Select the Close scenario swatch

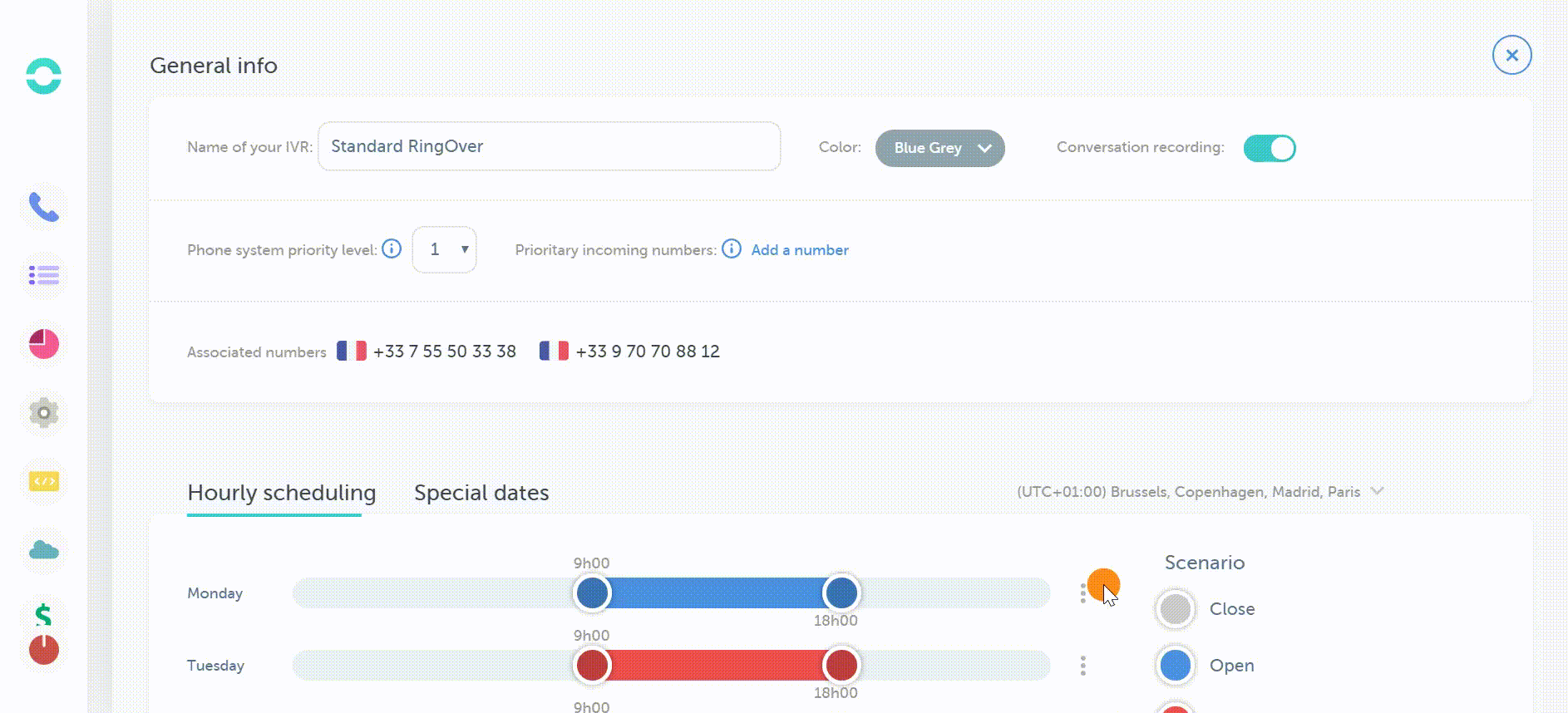tap(1176, 609)
